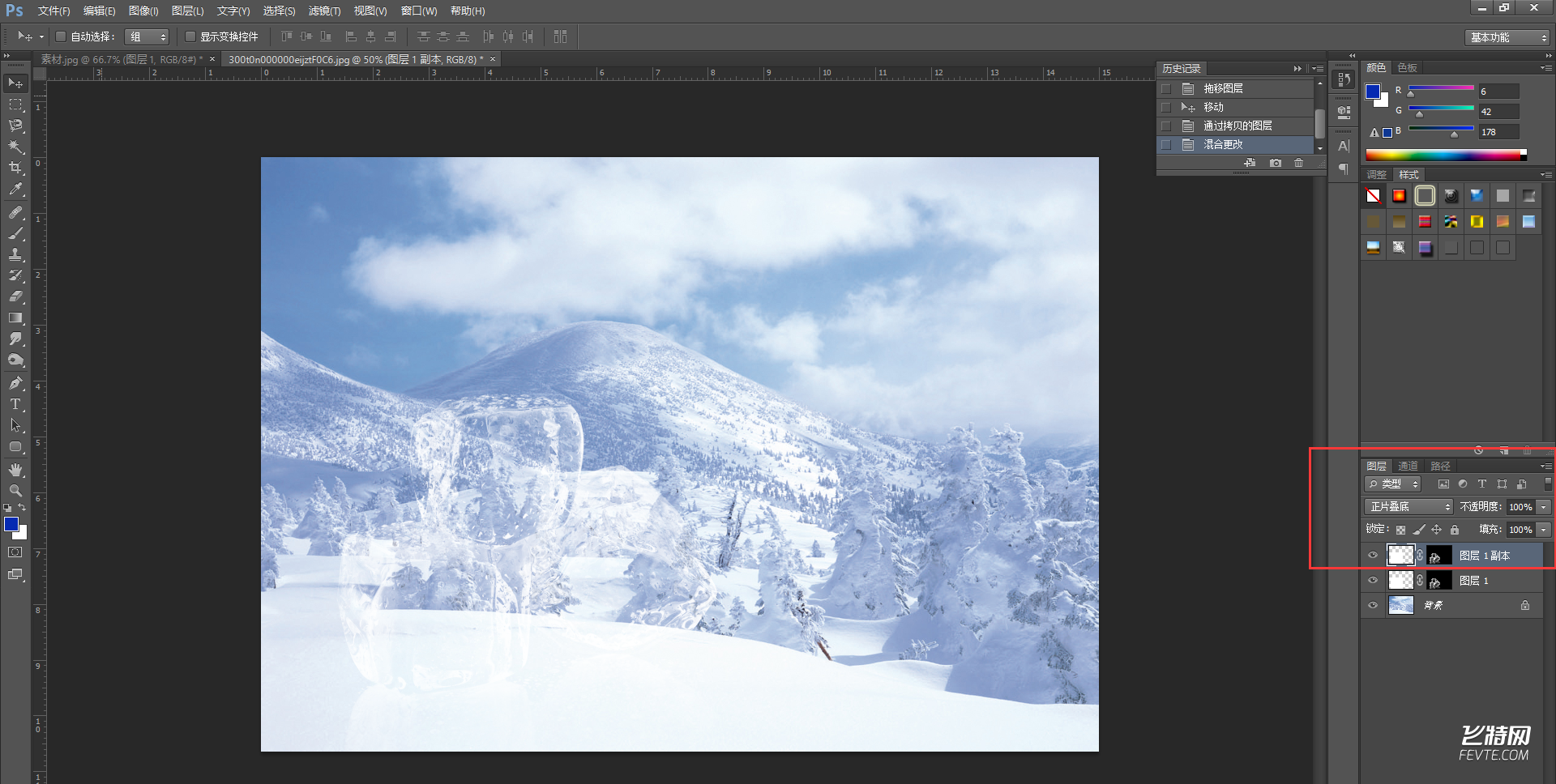This screenshot has height=784, width=1556.
Task: Open the 基本功能 workspace dropdown
Action: (1507, 37)
